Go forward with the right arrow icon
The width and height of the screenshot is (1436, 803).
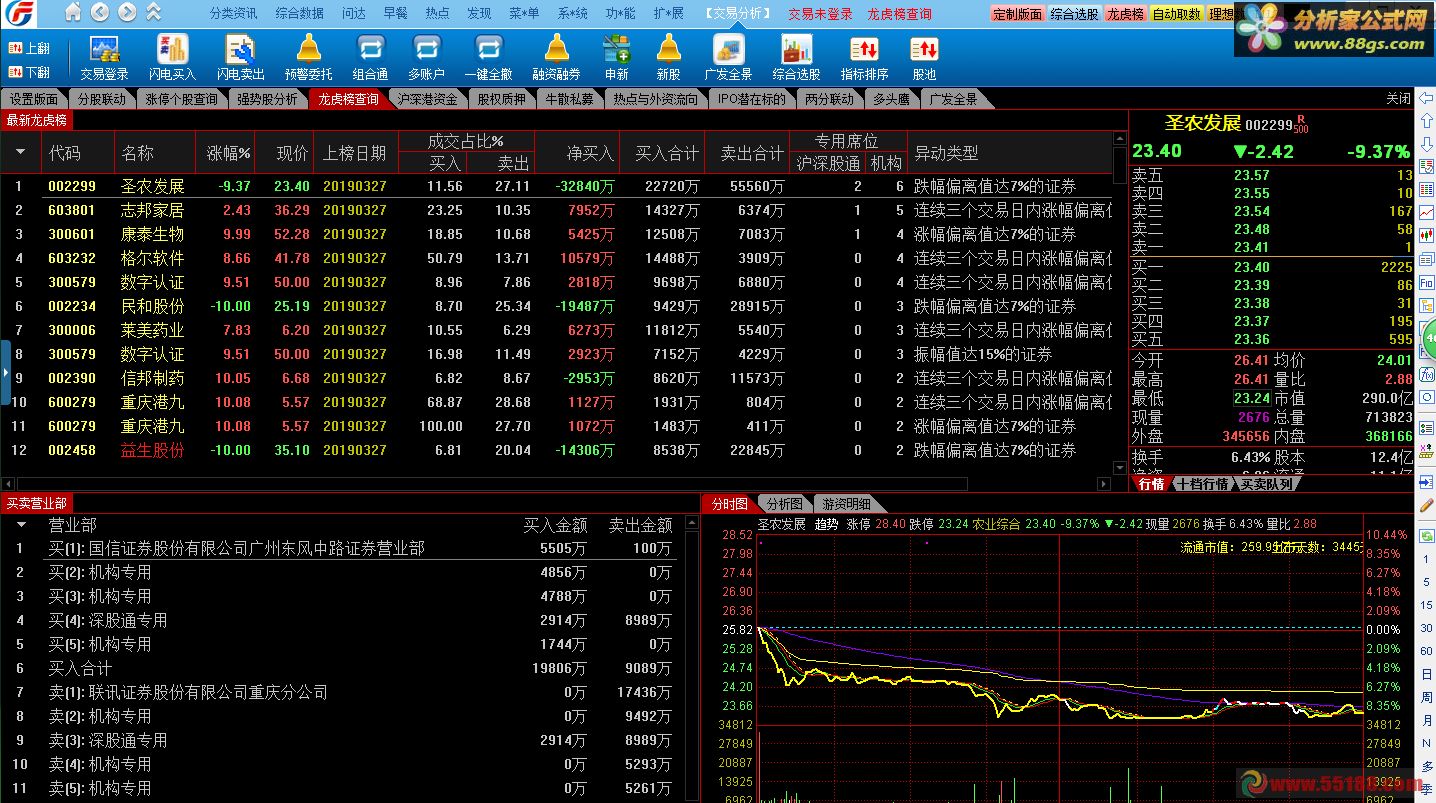126,13
